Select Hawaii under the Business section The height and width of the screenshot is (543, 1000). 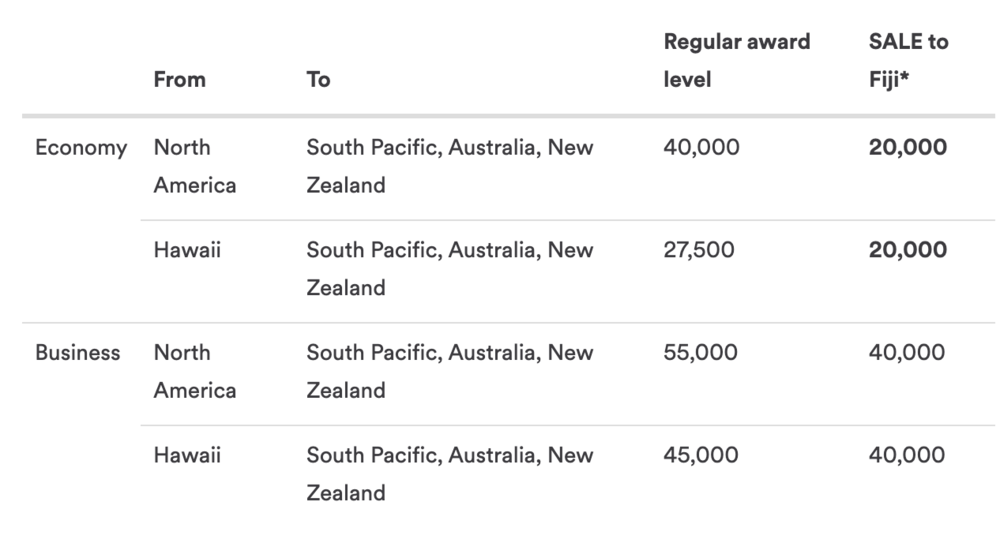187,455
